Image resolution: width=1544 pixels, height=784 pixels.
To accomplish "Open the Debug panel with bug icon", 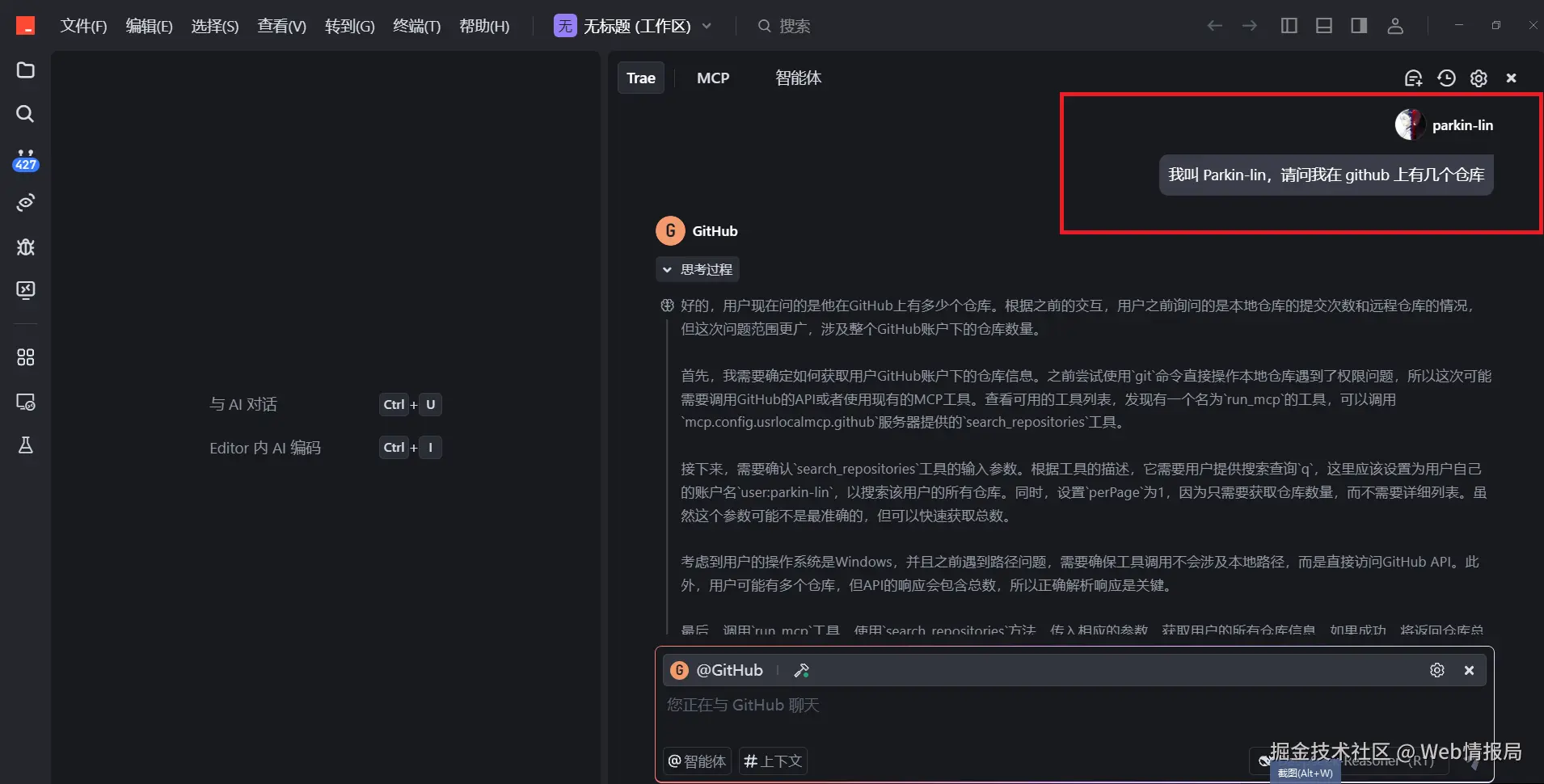I will (24, 247).
